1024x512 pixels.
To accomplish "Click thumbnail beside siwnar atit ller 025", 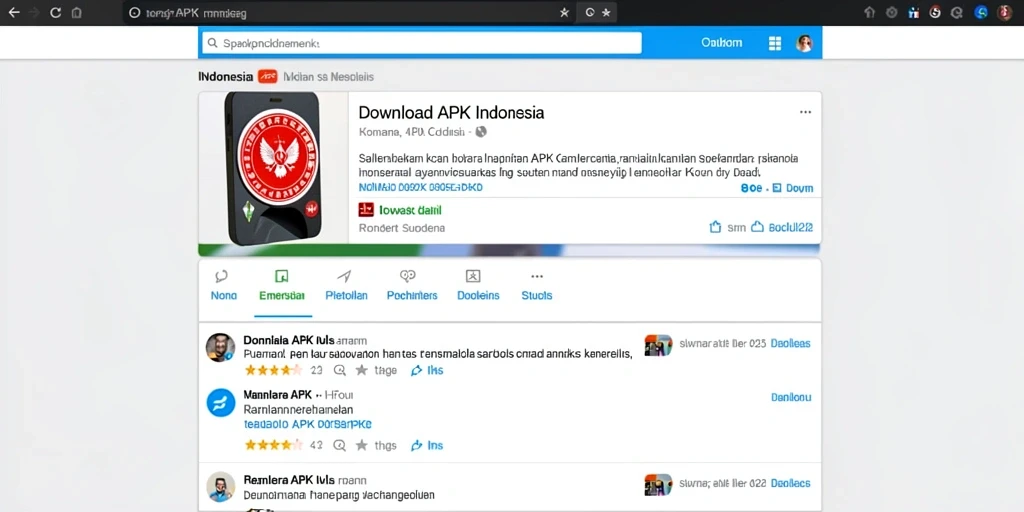I will point(658,345).
